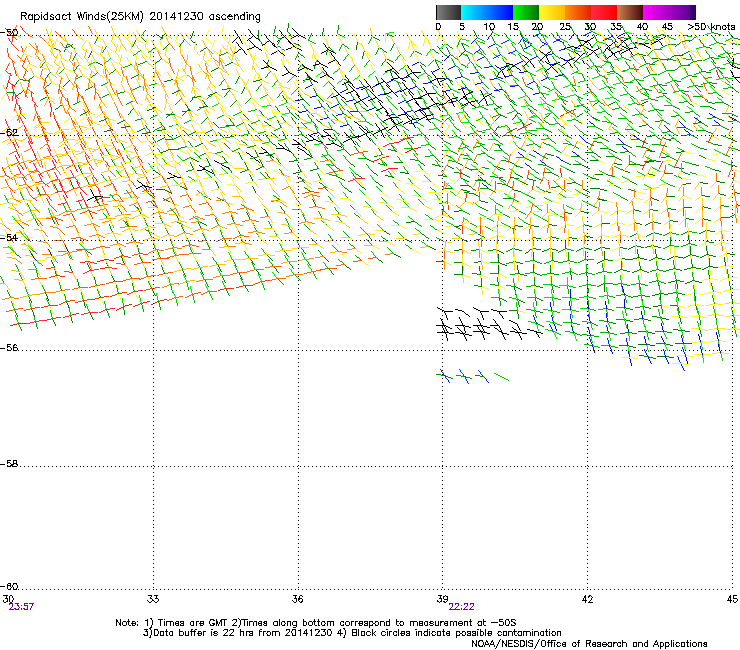Click the longitude label '30'

point(8,599)
